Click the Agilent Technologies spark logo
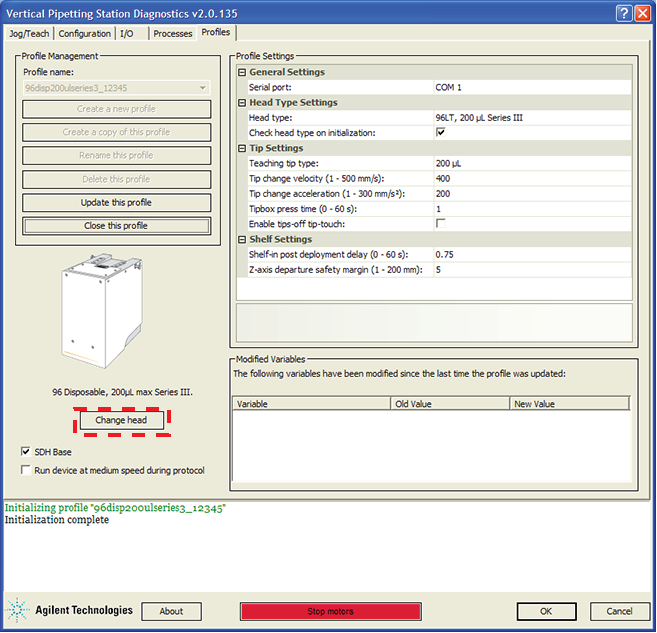The height and width of the screenshot is (633, 657). coord(18,610)
